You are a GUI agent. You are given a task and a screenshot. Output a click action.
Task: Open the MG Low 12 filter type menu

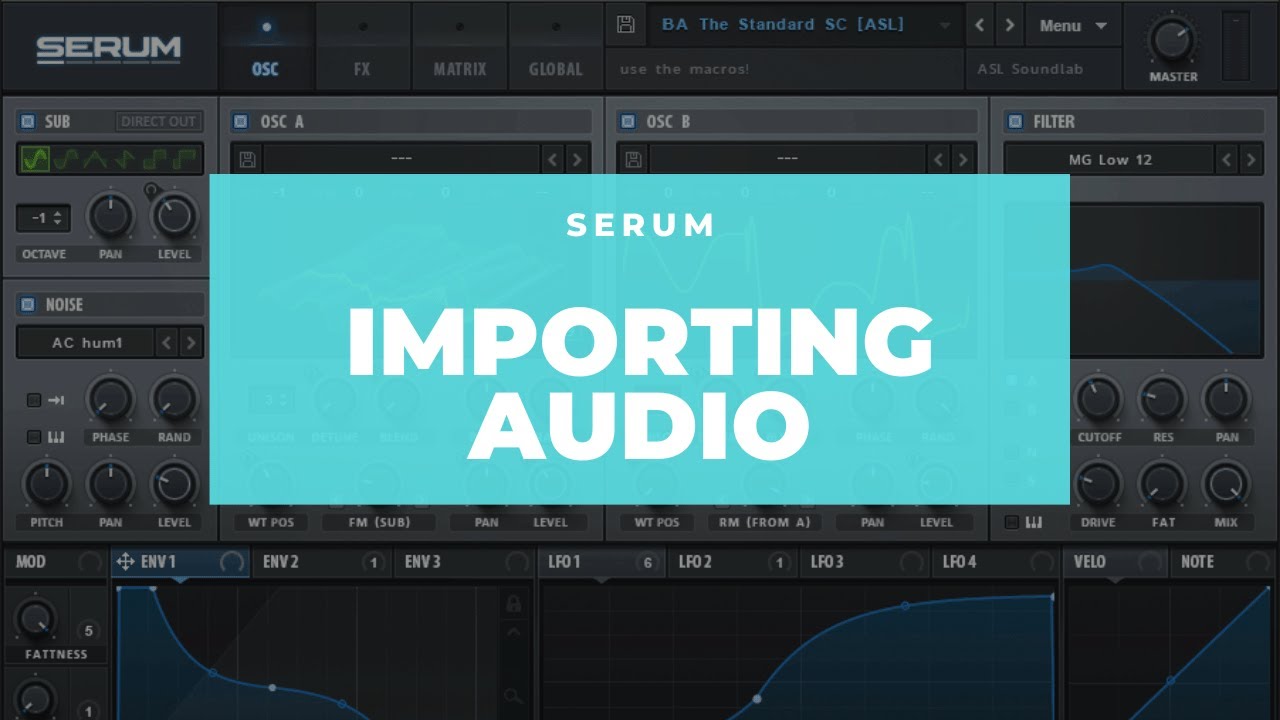coord(1109,159)
